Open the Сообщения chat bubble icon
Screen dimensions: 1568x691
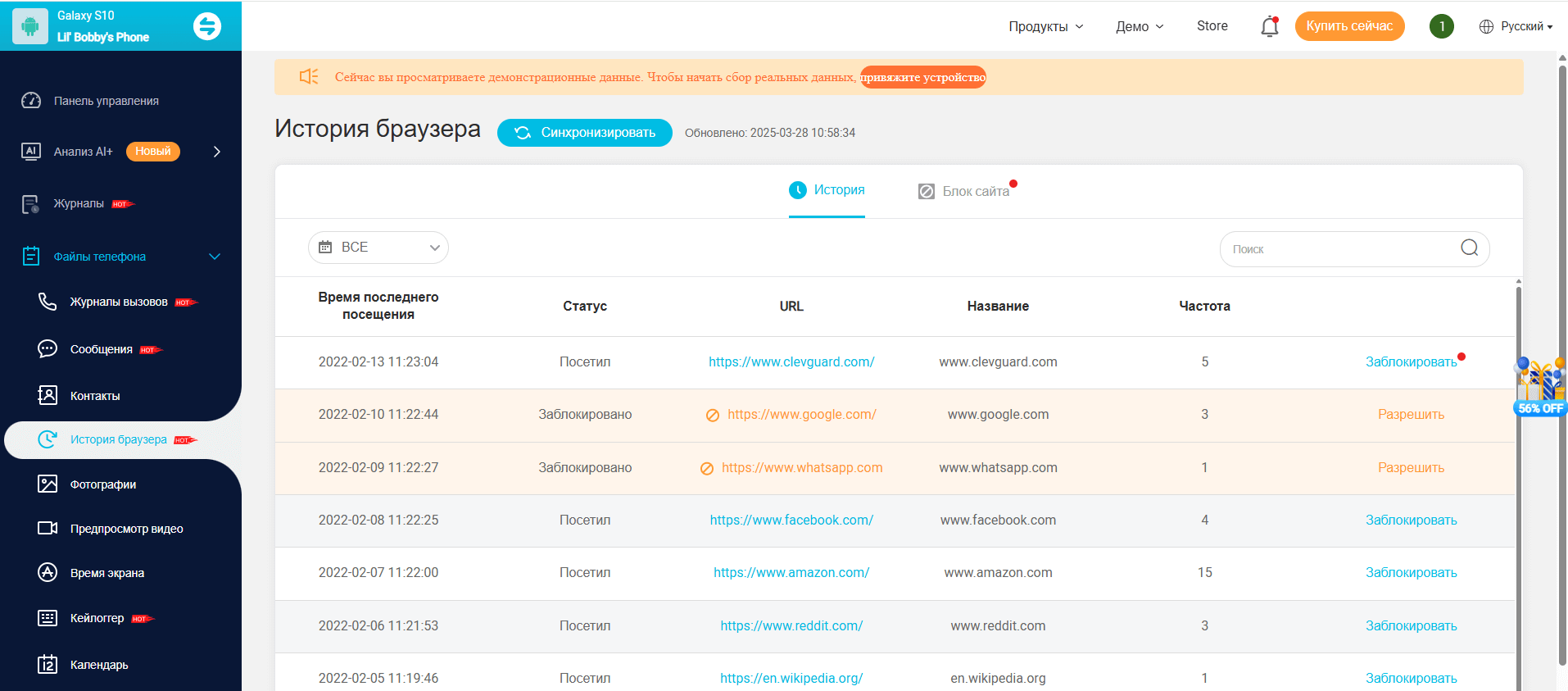(48, 349)
